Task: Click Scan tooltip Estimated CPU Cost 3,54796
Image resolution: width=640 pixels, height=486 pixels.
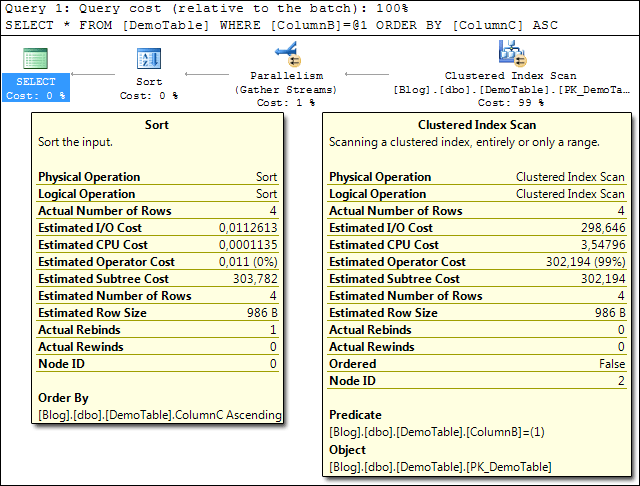Action: pos(477,245)
